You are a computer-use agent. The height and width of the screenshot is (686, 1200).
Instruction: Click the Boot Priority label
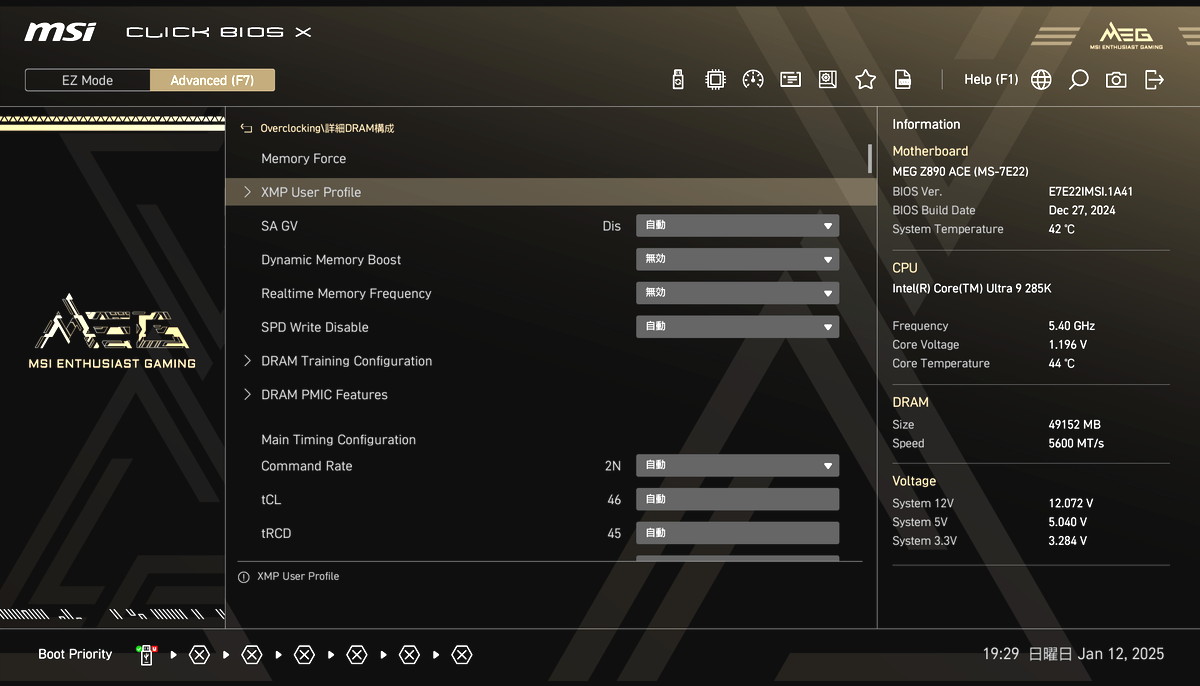75,655
